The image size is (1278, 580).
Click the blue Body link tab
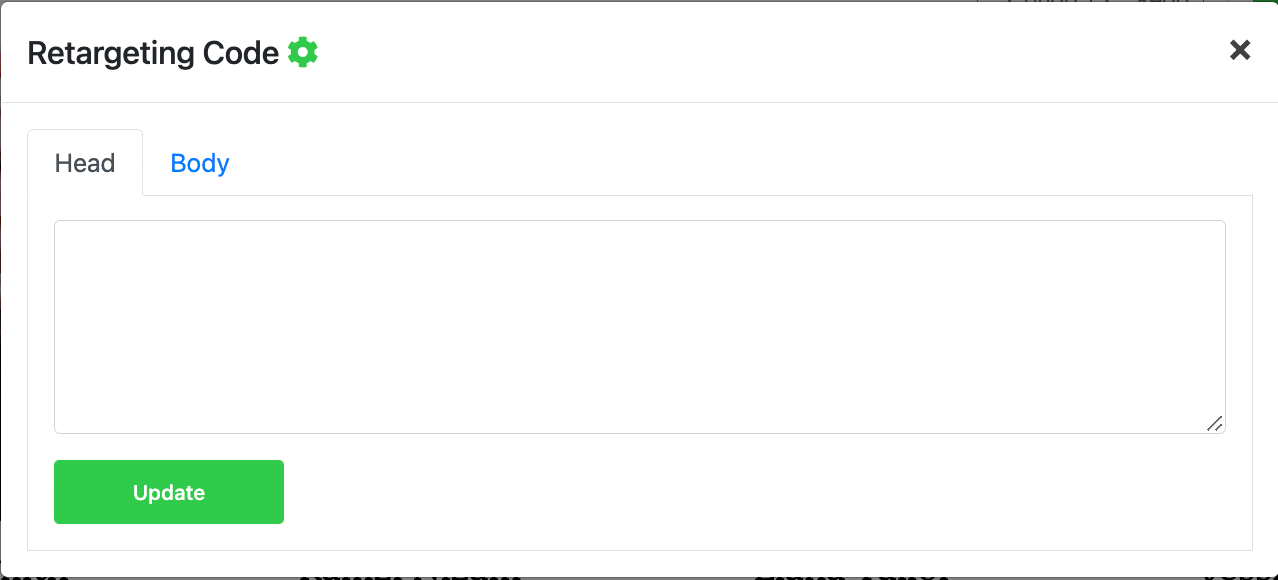(200, 163)
